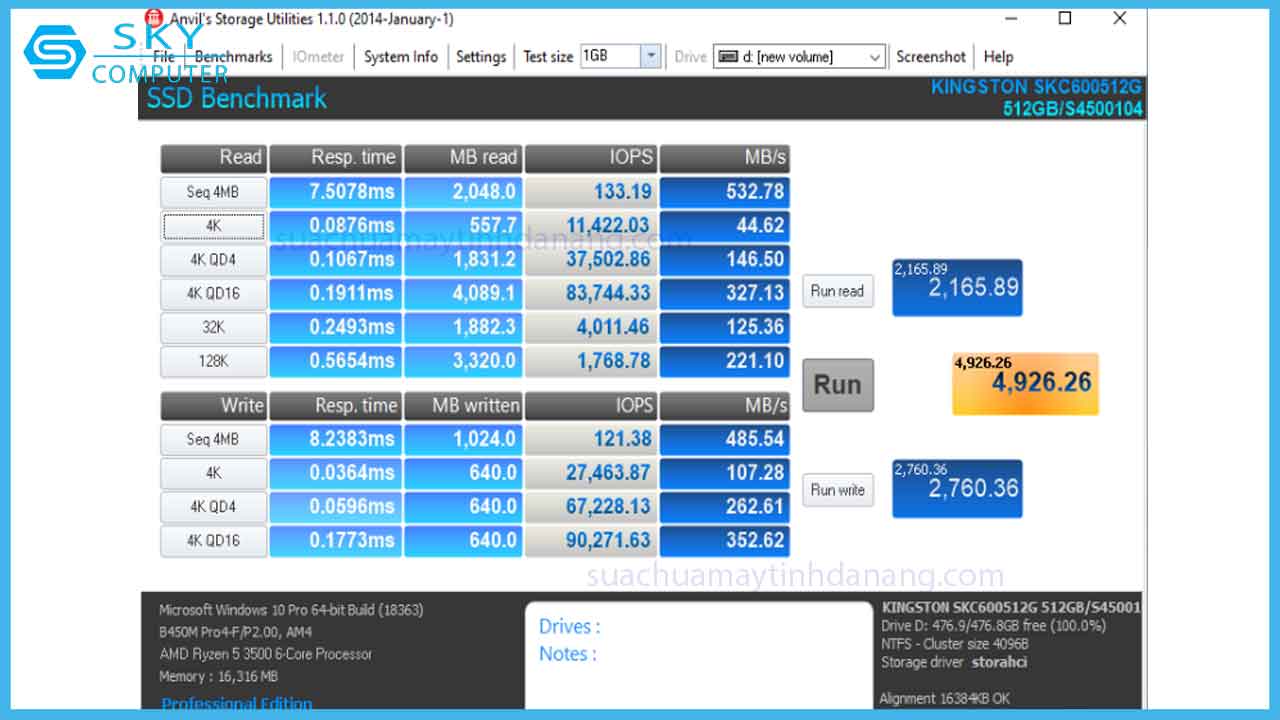Image resolution: width=1280 pixels, height=720 pixels.
Task: Open the Help menu
Action: [x=998, y=57]
